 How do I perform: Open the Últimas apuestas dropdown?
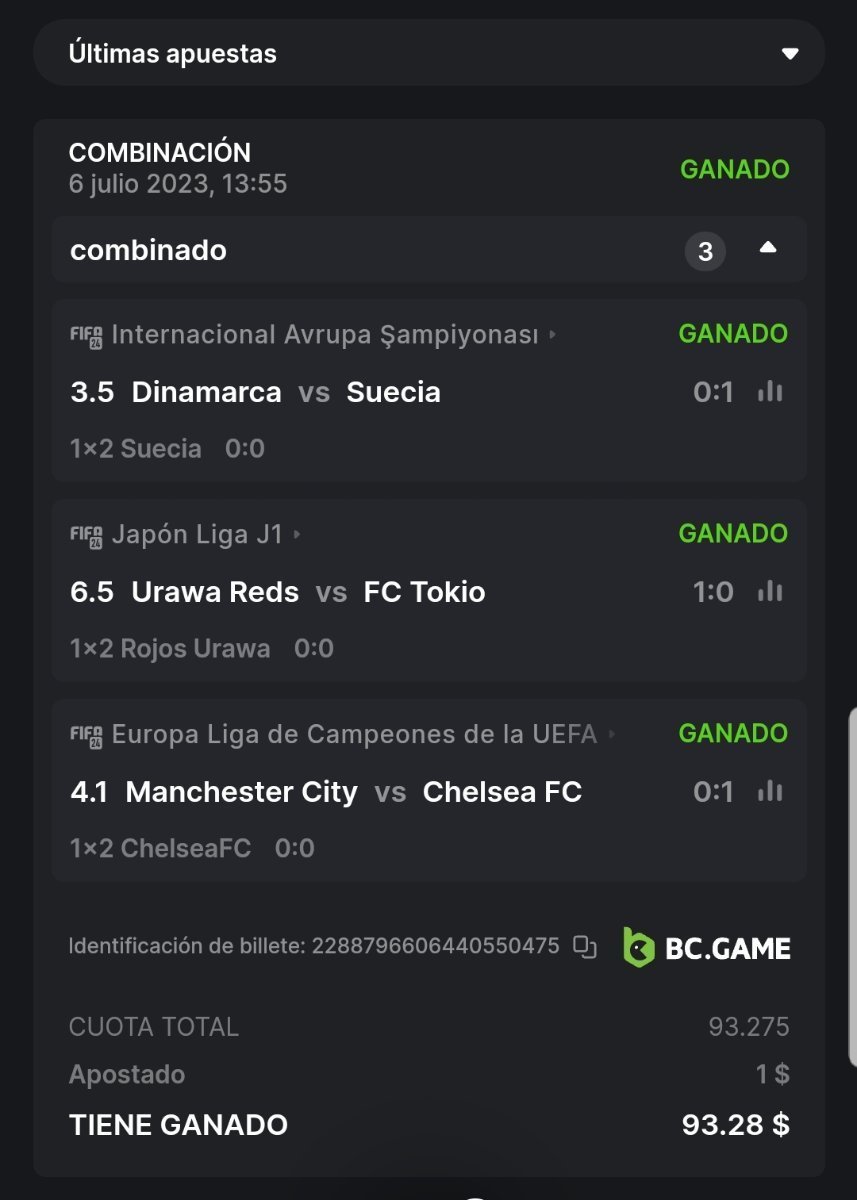(x=790, y=53)
